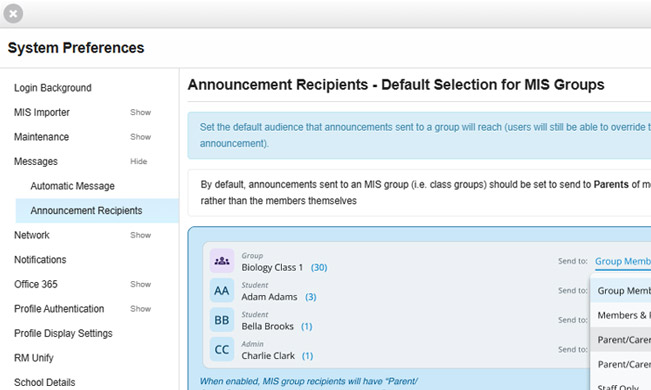The width and height of the screenshot is (651, 390).
Task: Open the Send to Group Members dropdown
Action: pyautogui.click(x=623, y=261)
